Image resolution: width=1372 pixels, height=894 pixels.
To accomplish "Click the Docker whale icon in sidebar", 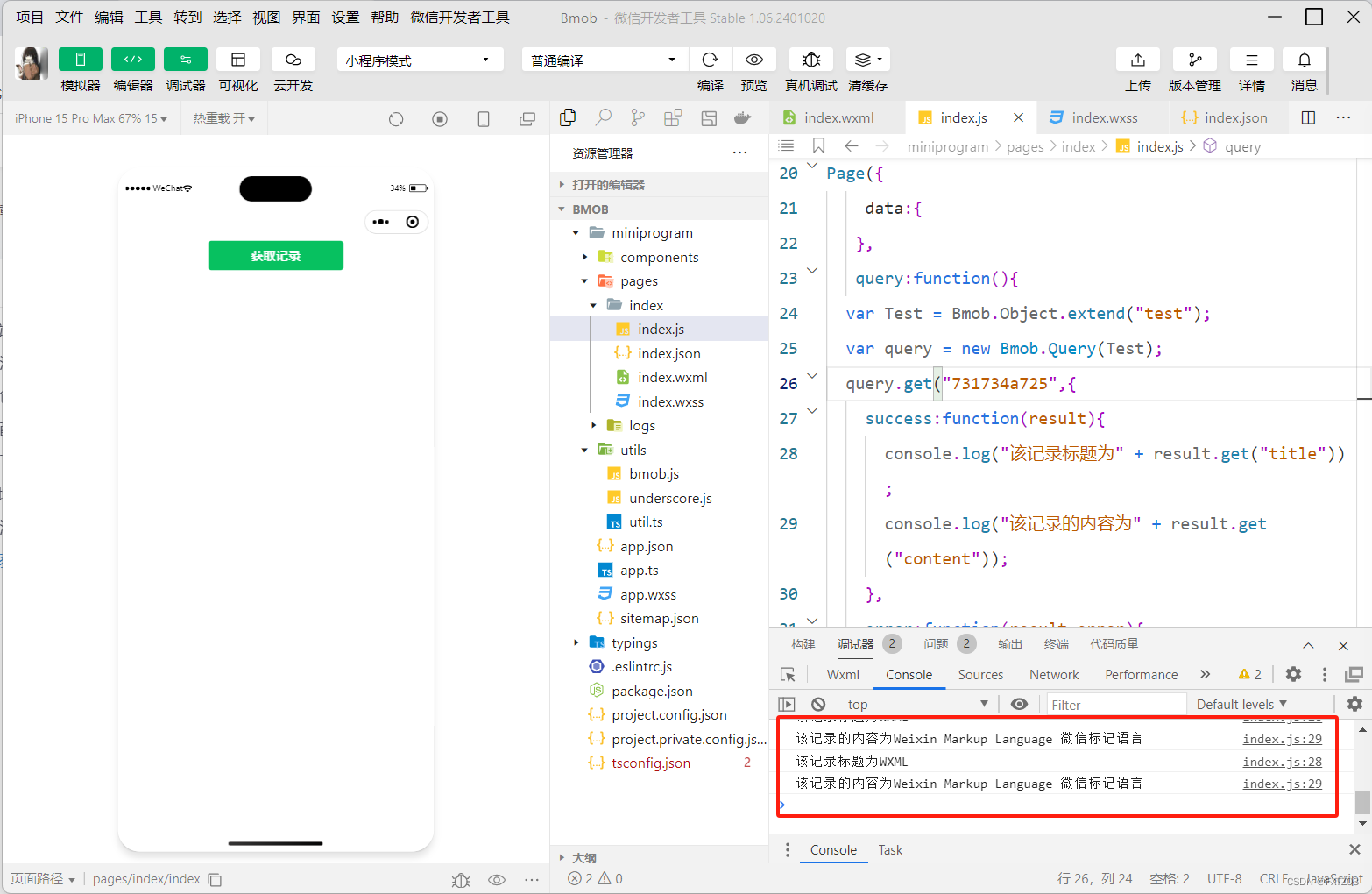I will coord(743,118).
